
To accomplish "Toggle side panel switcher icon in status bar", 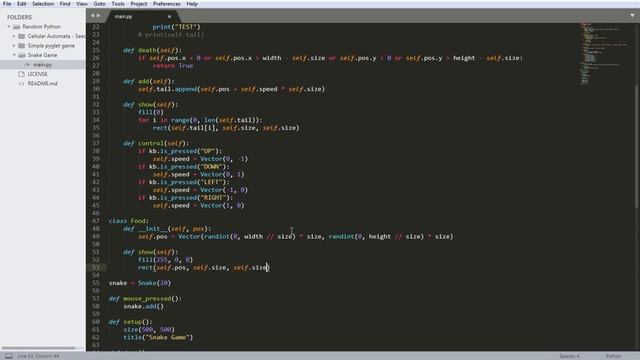I will [x=9, y=356].
